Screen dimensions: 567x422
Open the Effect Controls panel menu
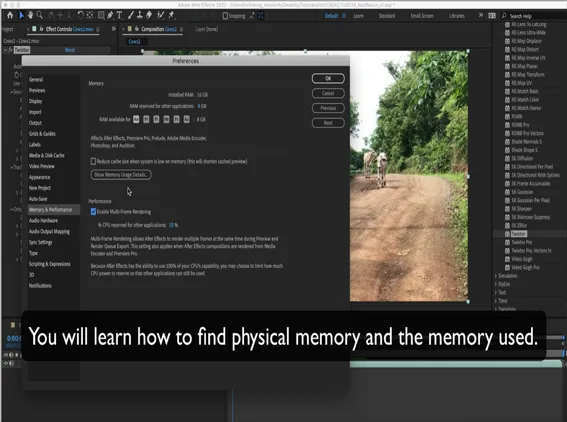pos(98,29)
